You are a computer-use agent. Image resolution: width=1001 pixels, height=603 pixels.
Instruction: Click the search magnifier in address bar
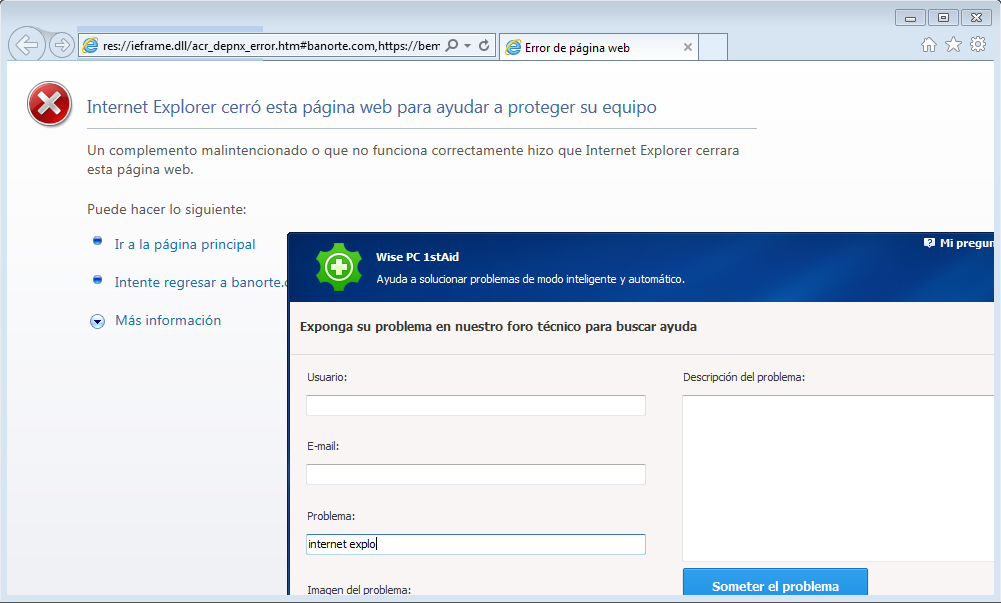[452, 46]
